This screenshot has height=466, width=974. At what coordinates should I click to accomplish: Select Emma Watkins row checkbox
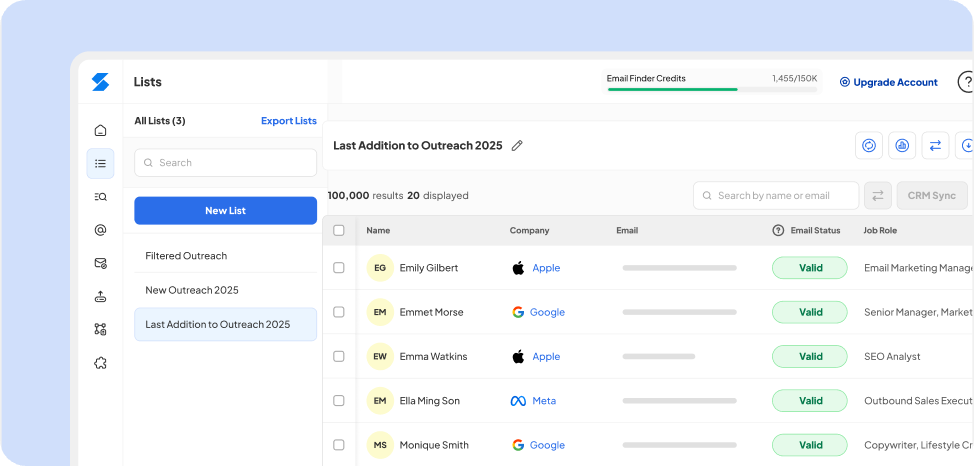[x=339, y=356]
